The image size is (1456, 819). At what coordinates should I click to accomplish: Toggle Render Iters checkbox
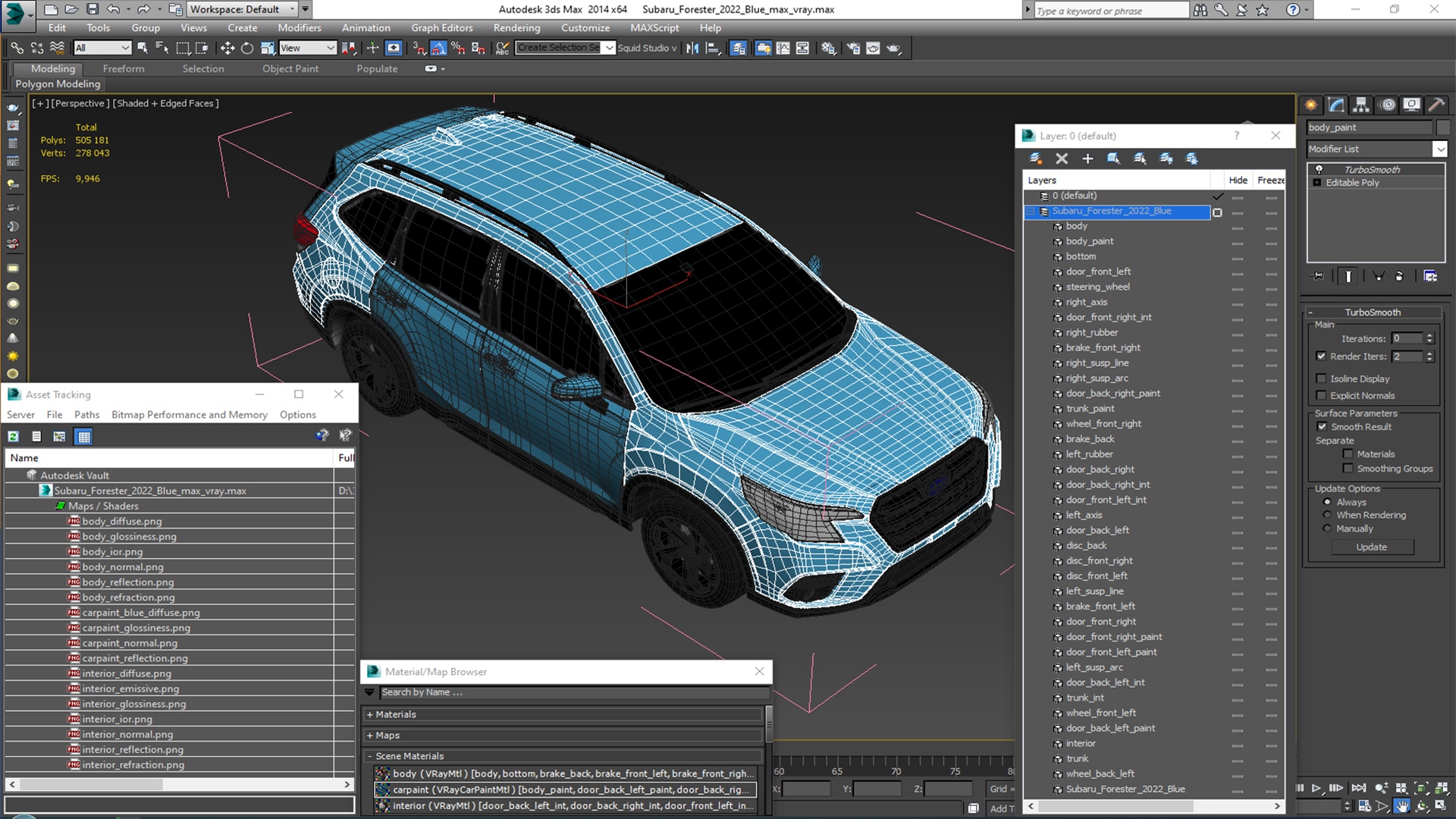[1322, 356]
